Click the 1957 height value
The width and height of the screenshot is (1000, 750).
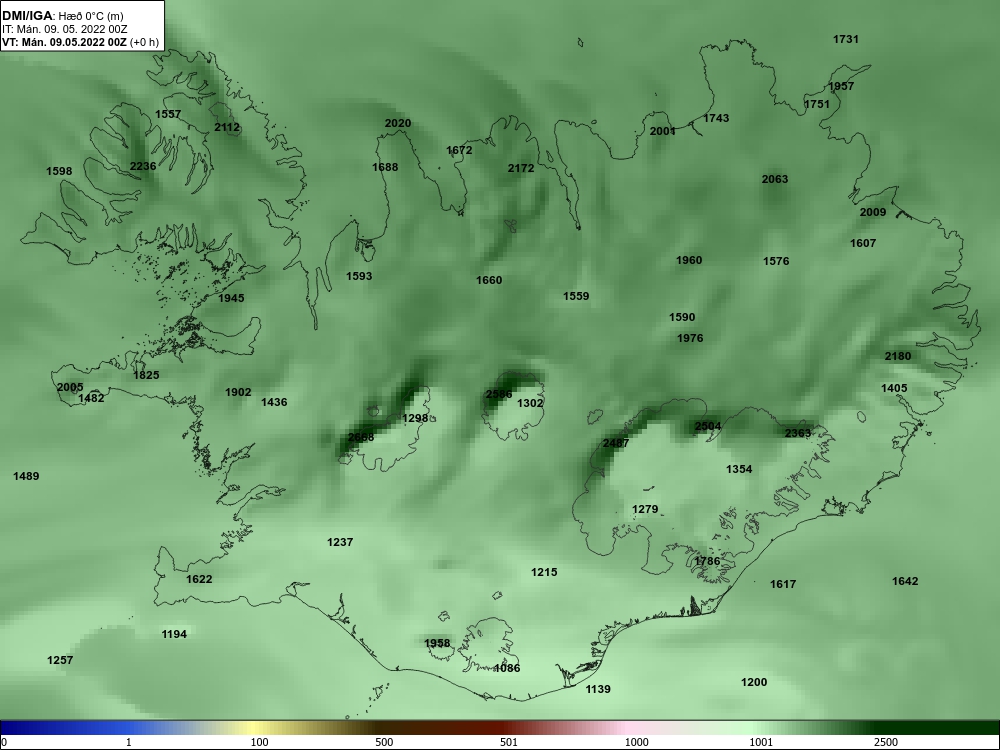[841, 86]
